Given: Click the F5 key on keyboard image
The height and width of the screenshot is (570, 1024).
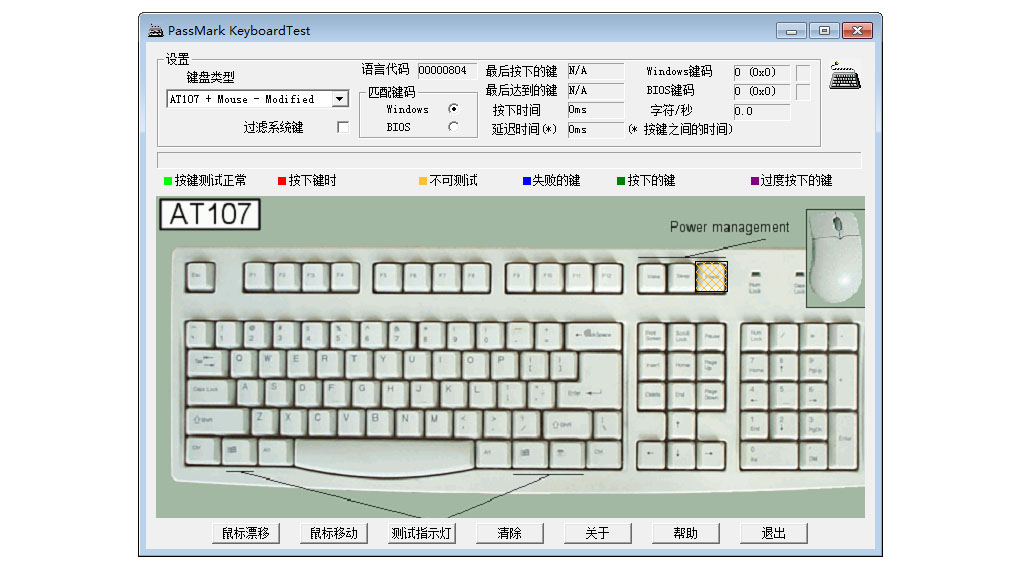Looking at the screenshot, I should [x=387, y=277].
